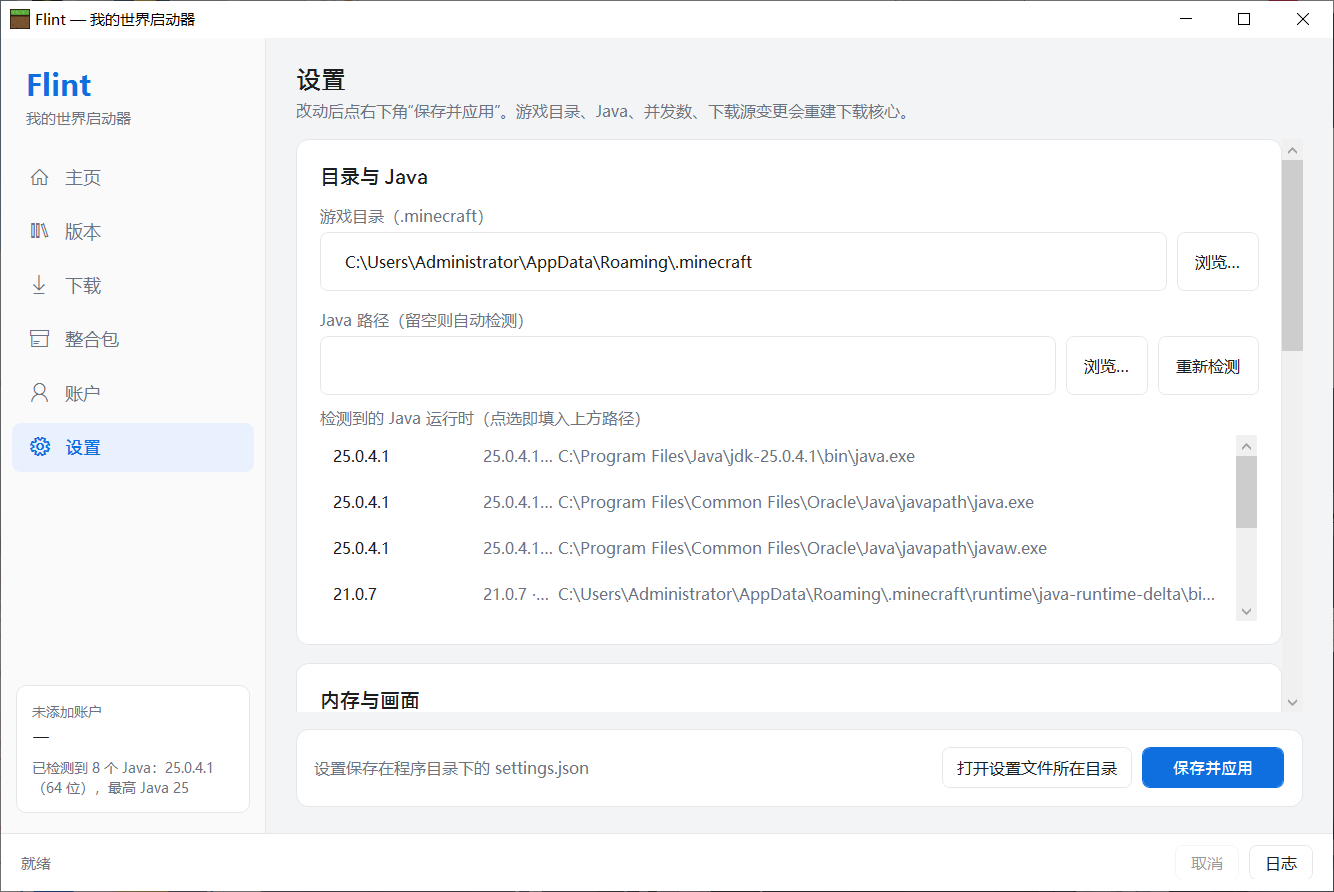Click the 内存与画面 section heading

(370, 701)
